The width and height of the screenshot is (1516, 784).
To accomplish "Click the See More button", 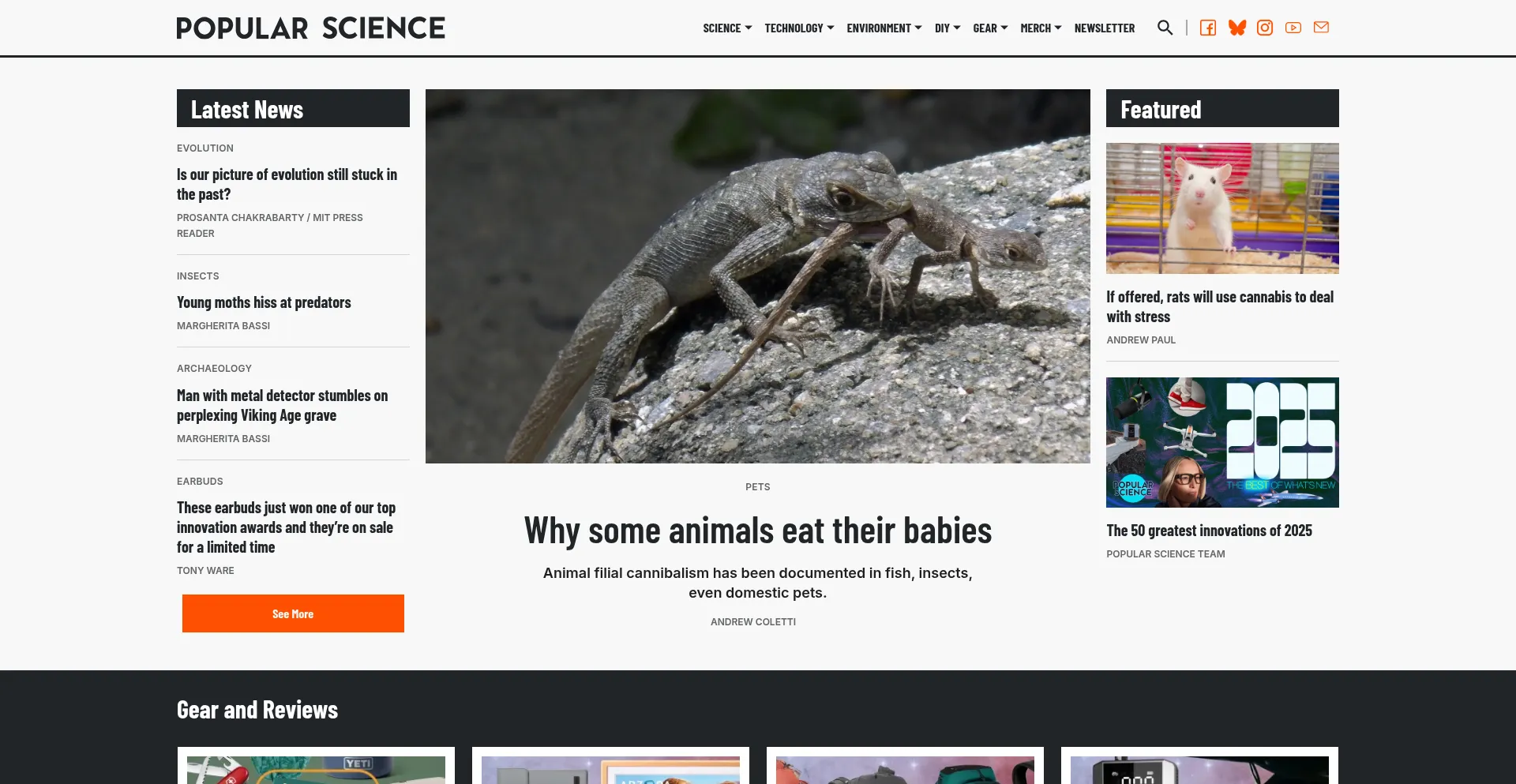I will pyautogui.click(x=292, y=613).
